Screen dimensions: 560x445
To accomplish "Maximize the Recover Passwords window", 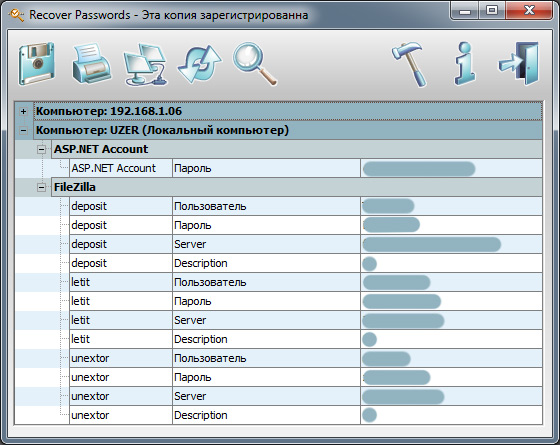I will coord(492,11).
